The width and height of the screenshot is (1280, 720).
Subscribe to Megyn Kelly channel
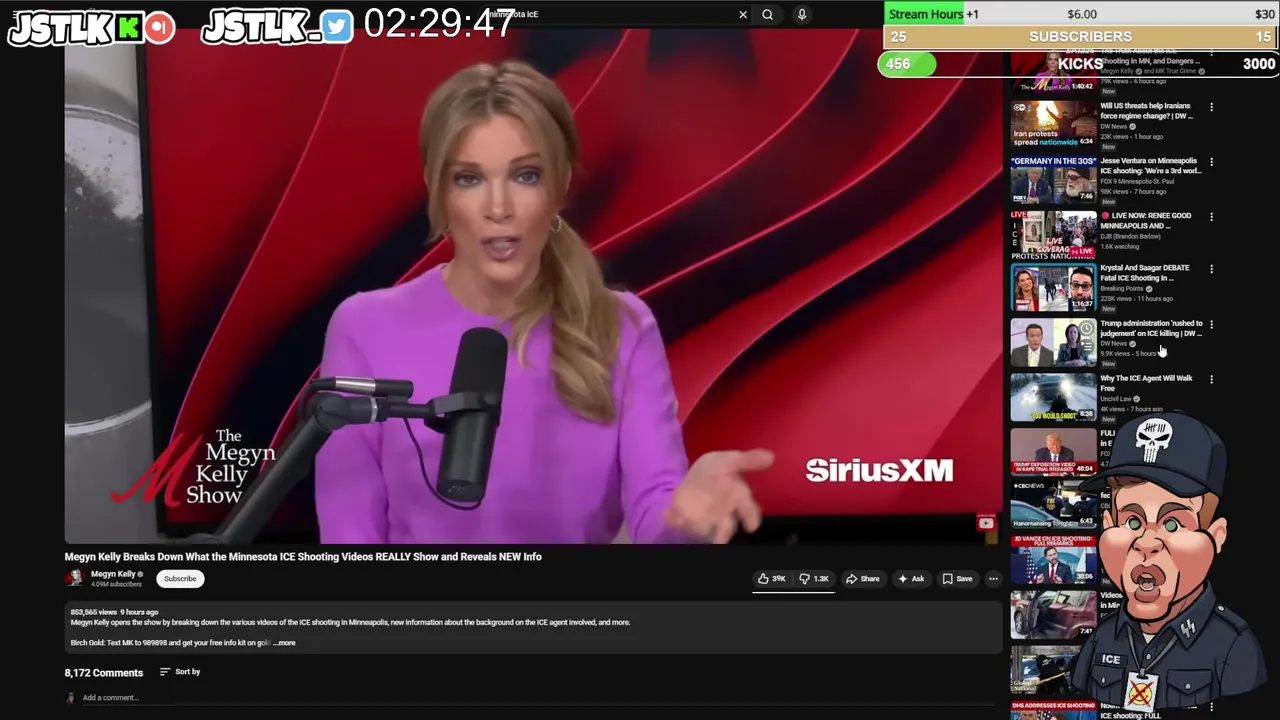(180, 578)
